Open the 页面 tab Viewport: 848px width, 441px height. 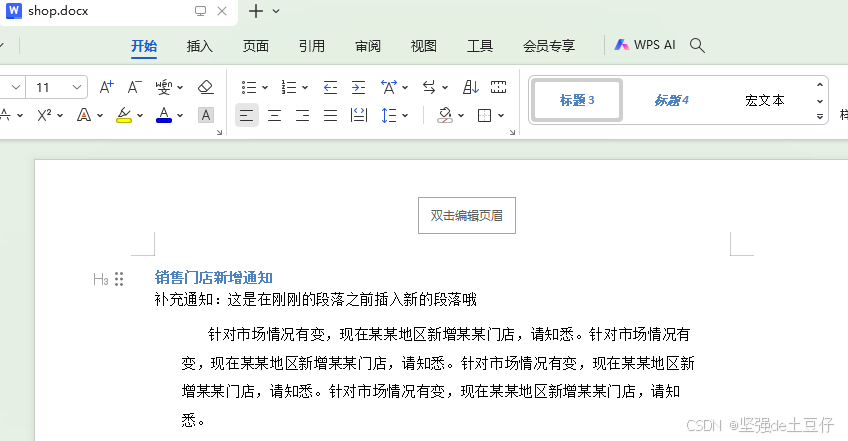256,46
